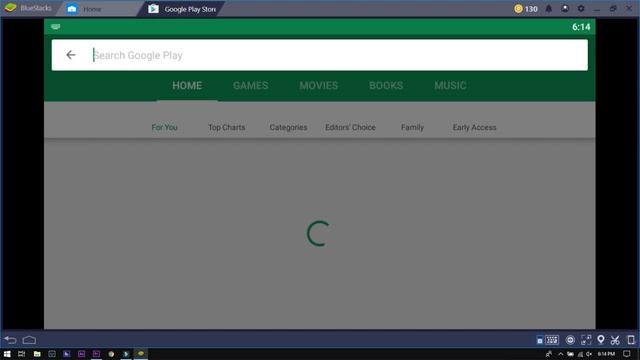Click the taskbar clock showing 6:14 PM
Image resolution: width=640 pixels, height=360 pixels.
pos(606,354)
